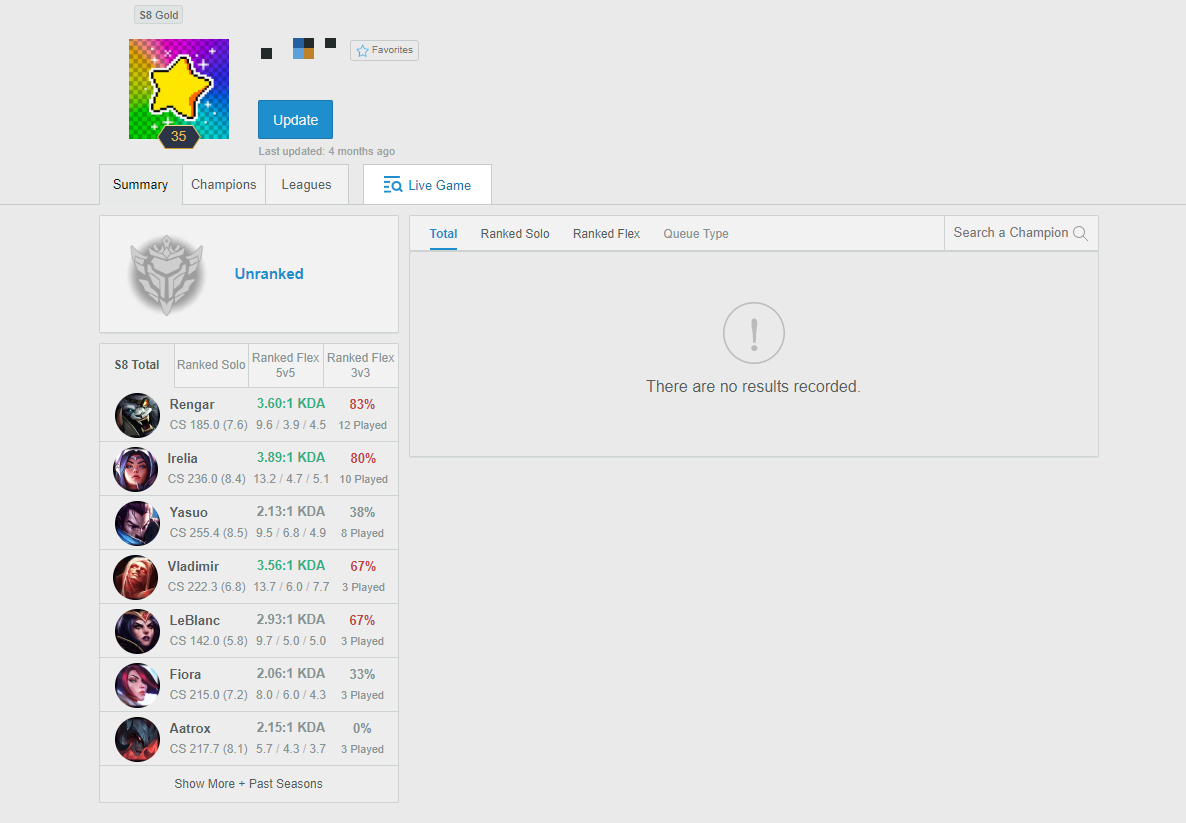
Task: Open the Live Game view
Action: click(427, 185)
